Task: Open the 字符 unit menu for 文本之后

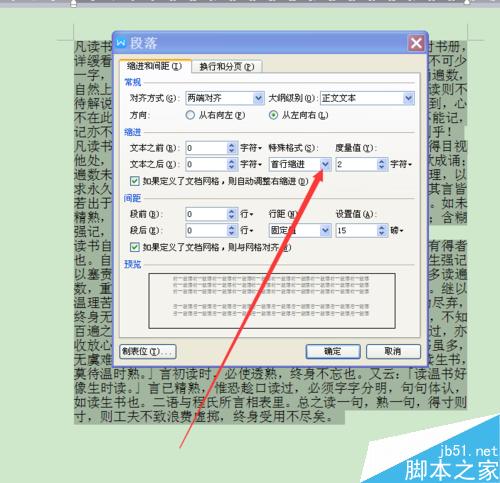Action: click(251, 164)
